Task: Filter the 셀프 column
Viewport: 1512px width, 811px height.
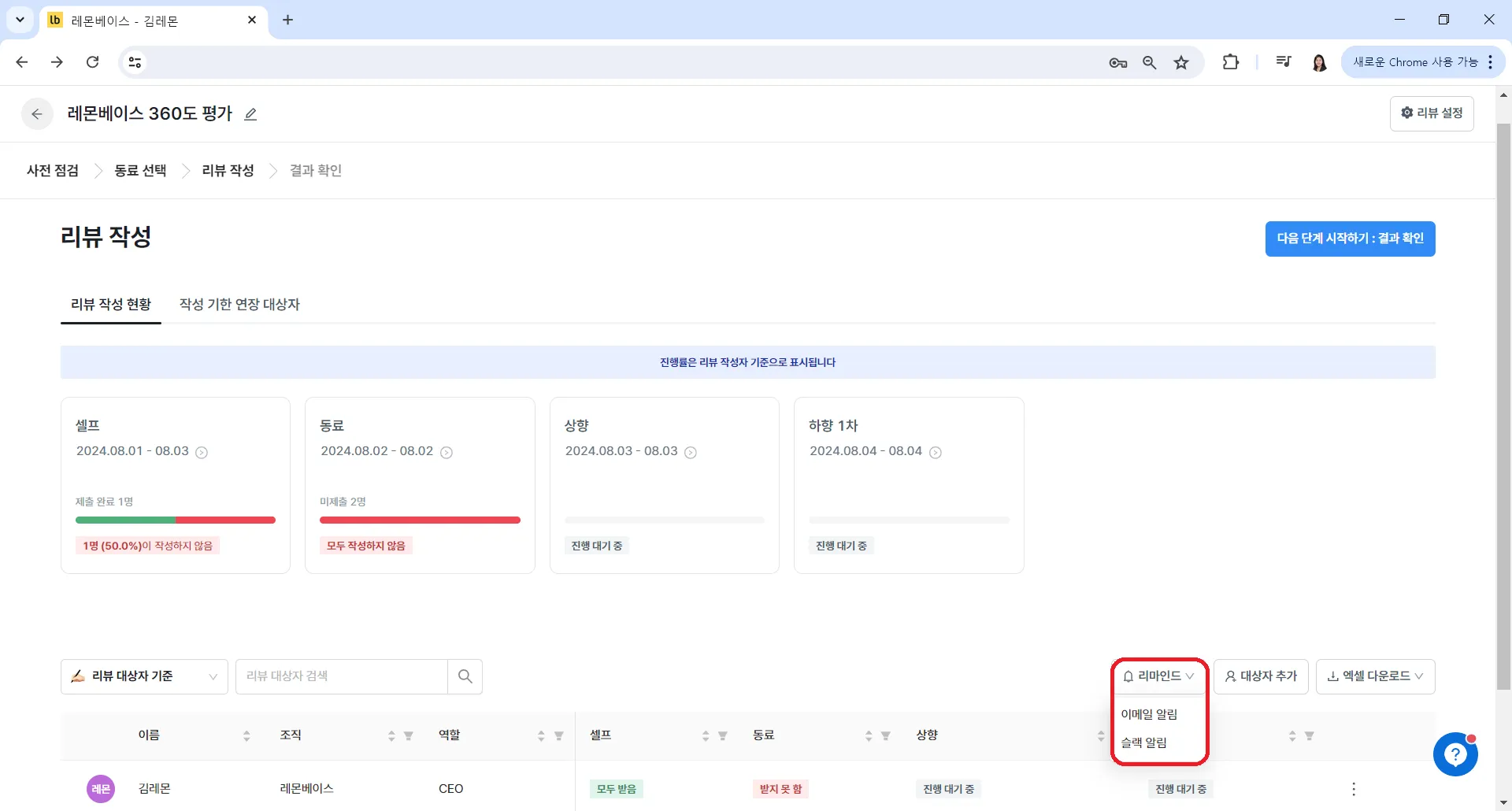Action: (x=723, y=735)
